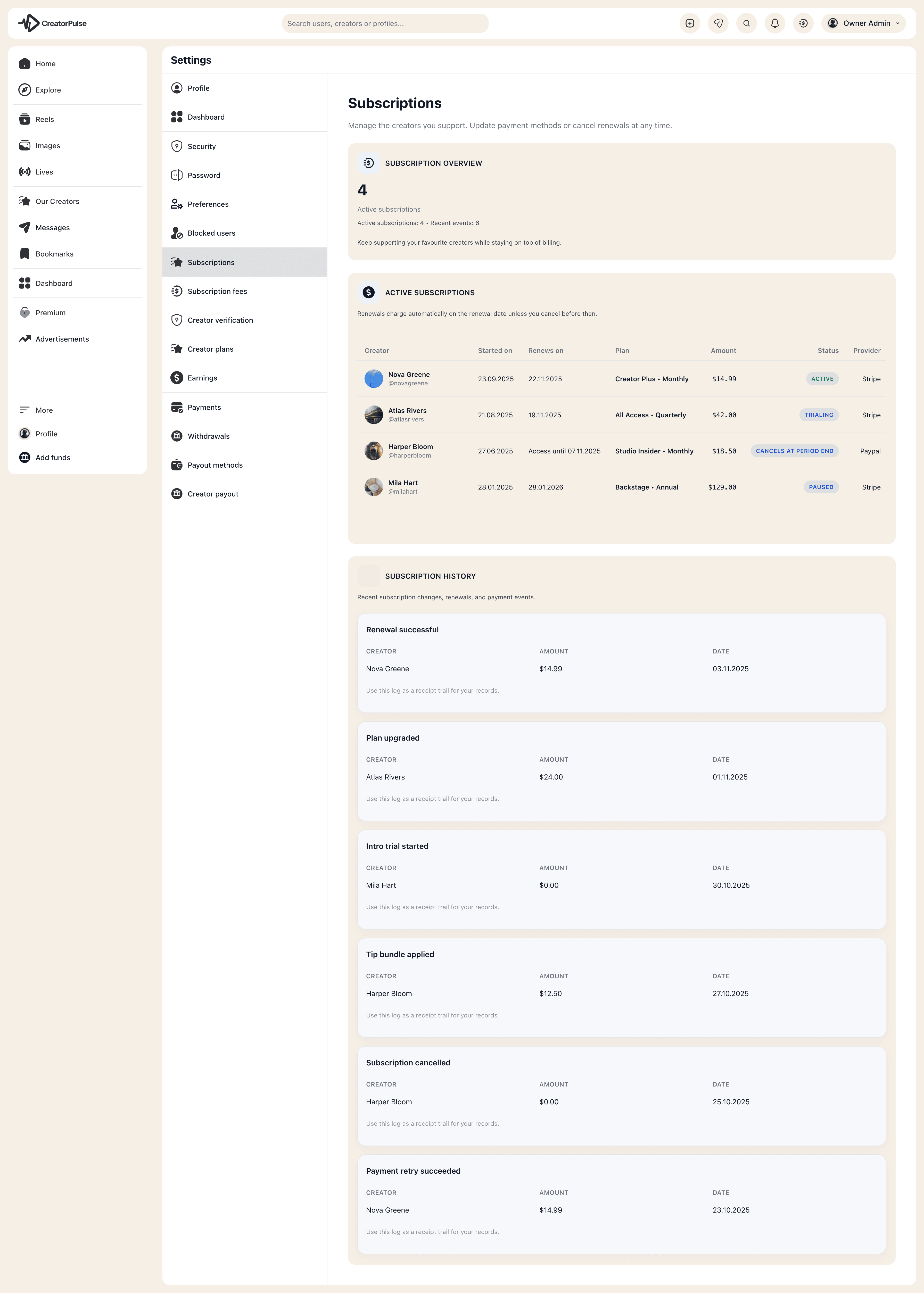Image resolution: width=924 pixels, height=1293 pixels.
Task: Open Payout methods settings page
Action: coord(214,465)
